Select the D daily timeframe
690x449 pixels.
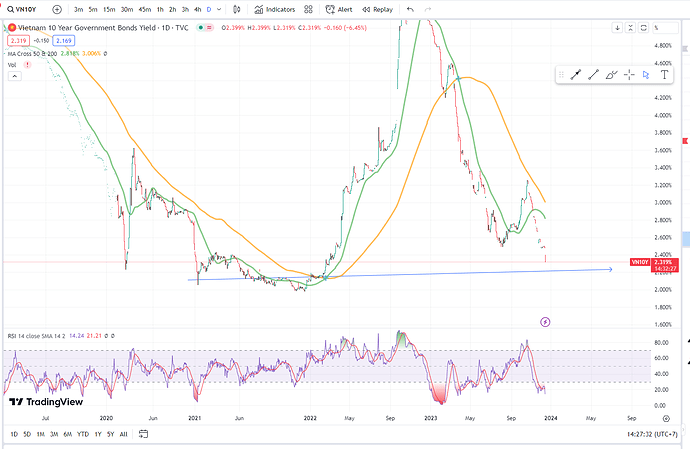click(x=209, y=9)
